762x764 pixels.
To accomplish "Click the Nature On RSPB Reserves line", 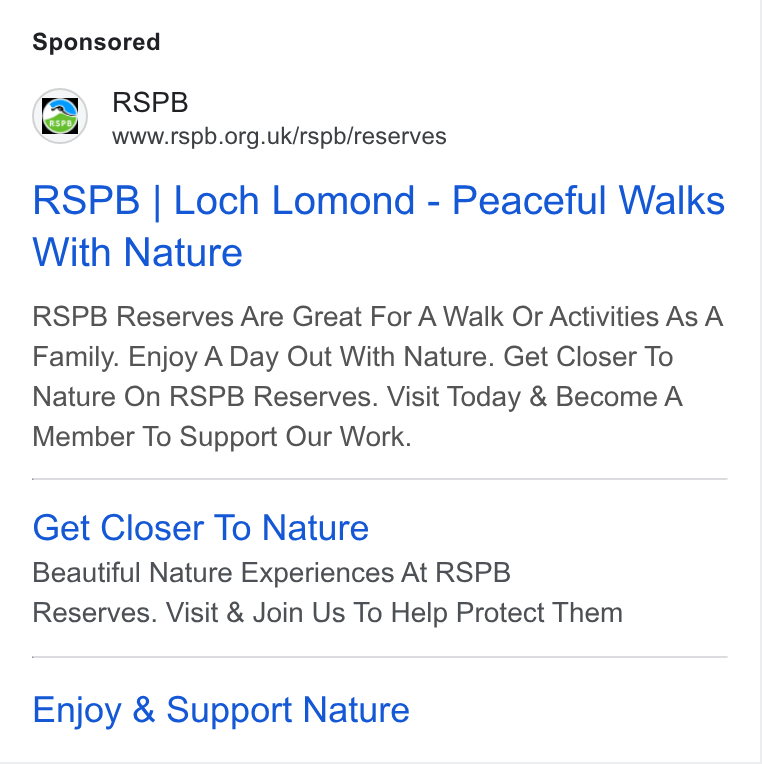I will point(357,397).
